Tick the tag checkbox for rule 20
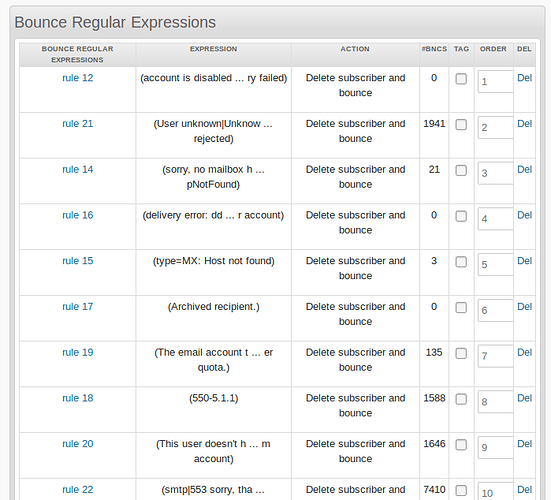Image resolution: width=551 pixels, height=500 pixels. [461, 444]
